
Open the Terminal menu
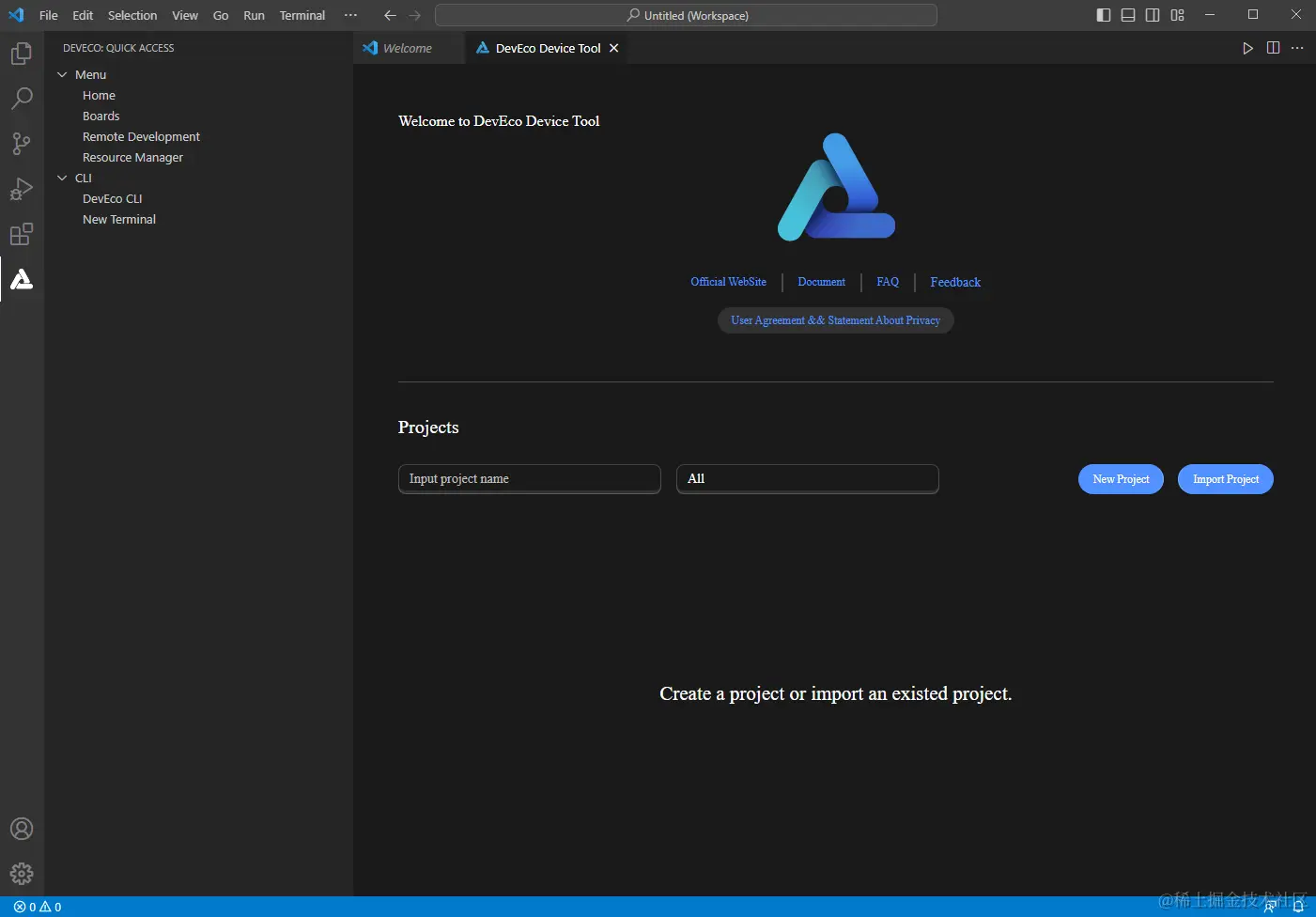click(302, 15)
